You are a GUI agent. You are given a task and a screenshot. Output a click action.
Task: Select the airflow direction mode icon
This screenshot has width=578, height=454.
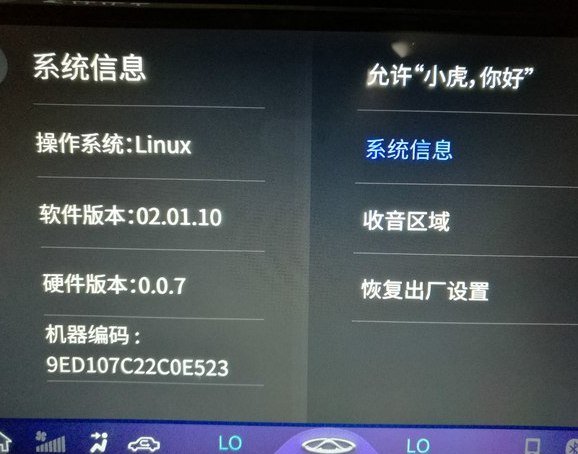(99, 442)
